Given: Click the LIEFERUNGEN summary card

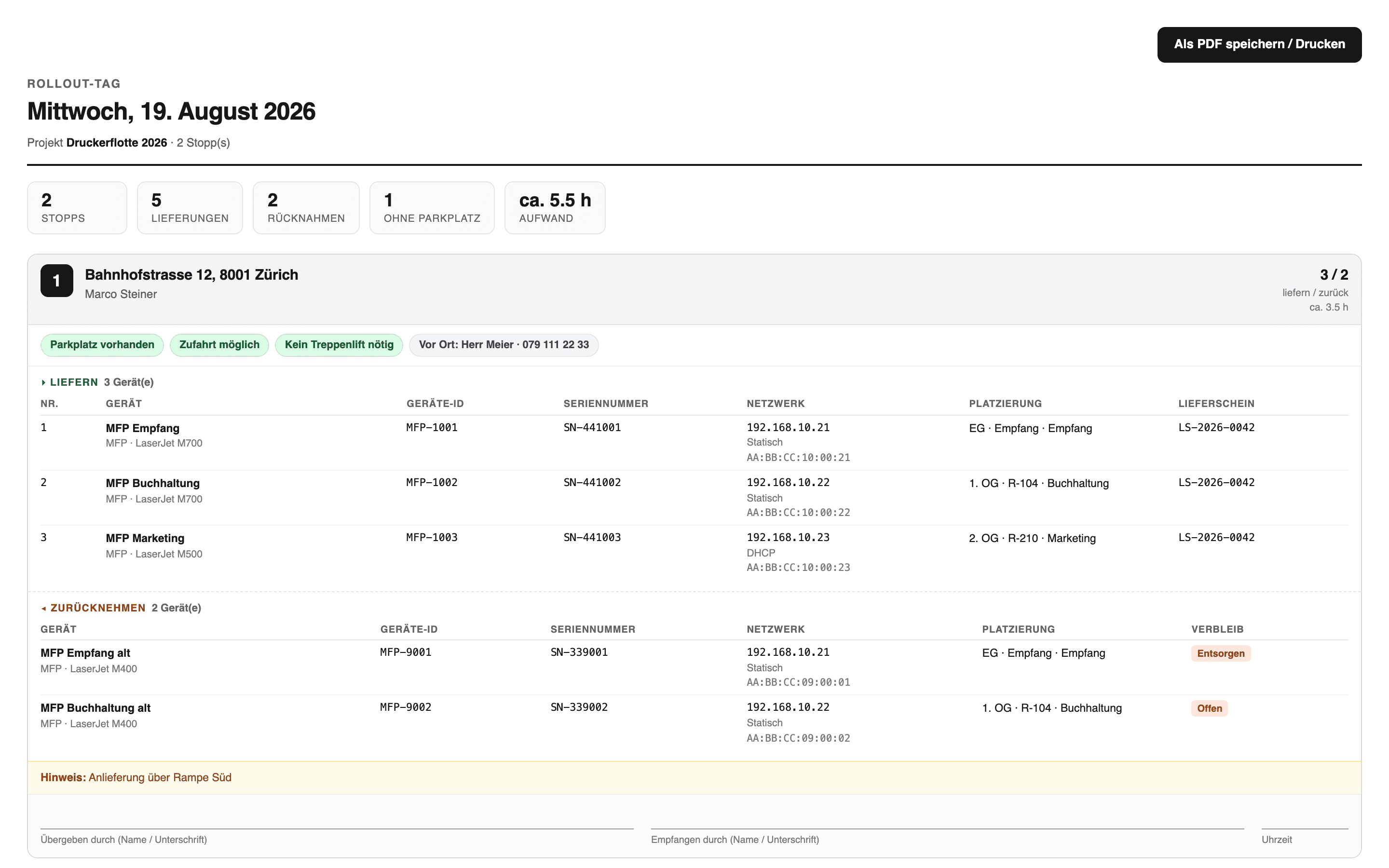Looking at the screenshot, I should click(x=190, y=208).
